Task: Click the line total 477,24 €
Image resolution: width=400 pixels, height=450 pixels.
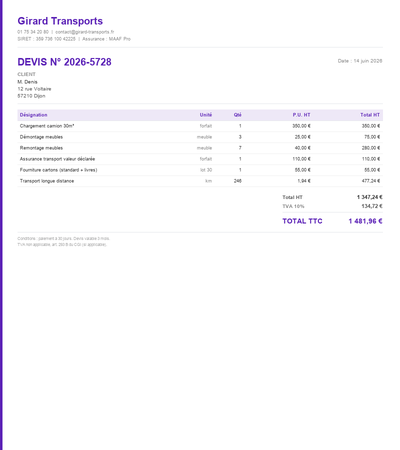Action: 371,181
